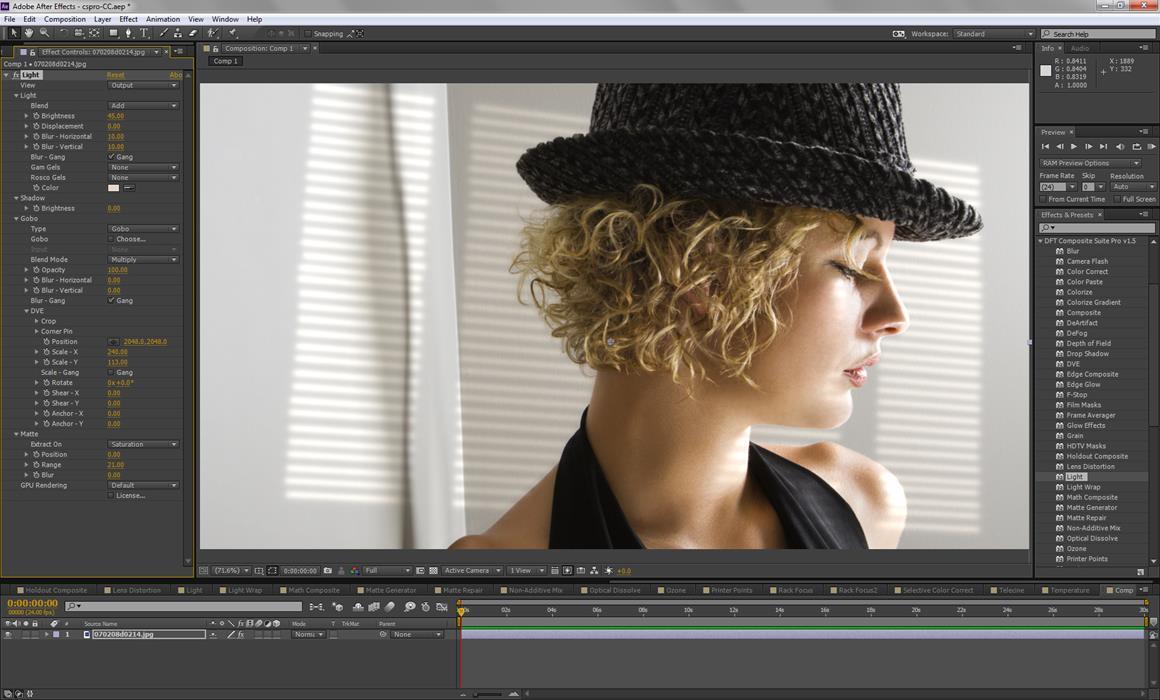Click the Light Color swatch
1160x700 pixels.
113,188
